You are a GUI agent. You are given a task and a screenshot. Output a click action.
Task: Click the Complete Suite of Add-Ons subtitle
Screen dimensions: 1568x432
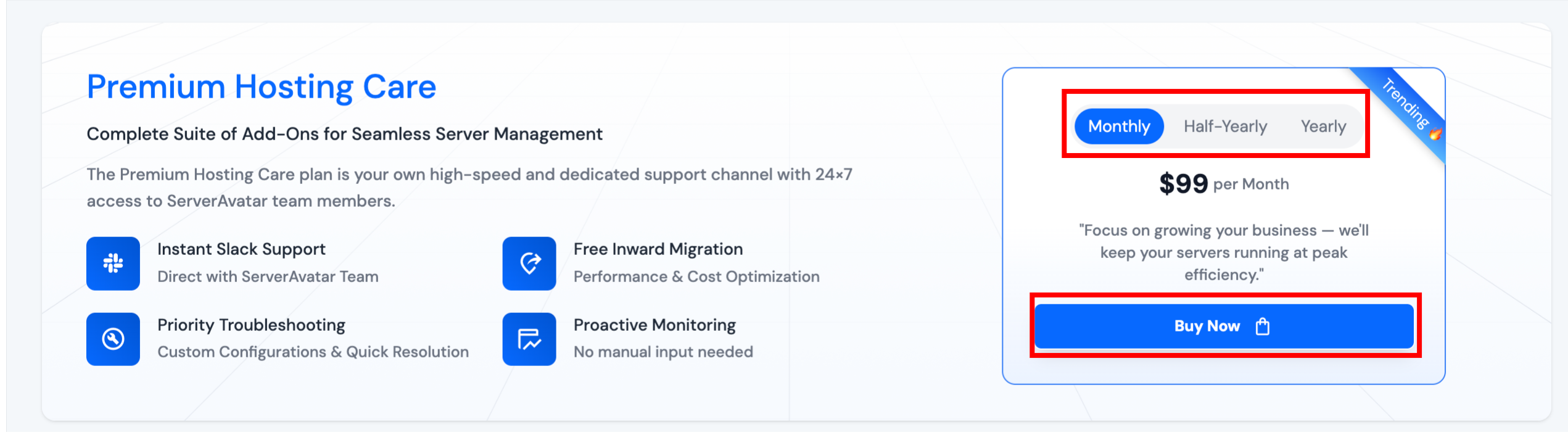coord(344,134)
